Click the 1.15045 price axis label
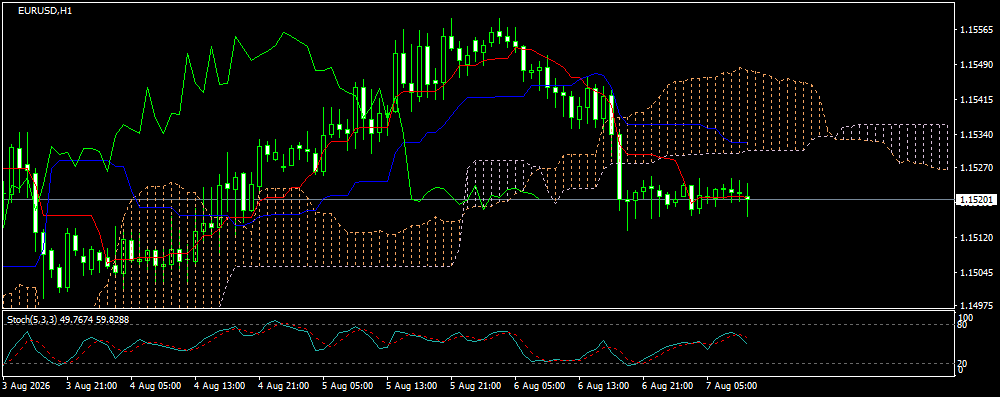Screen dimensions: 1000x397 coord(978,273)
